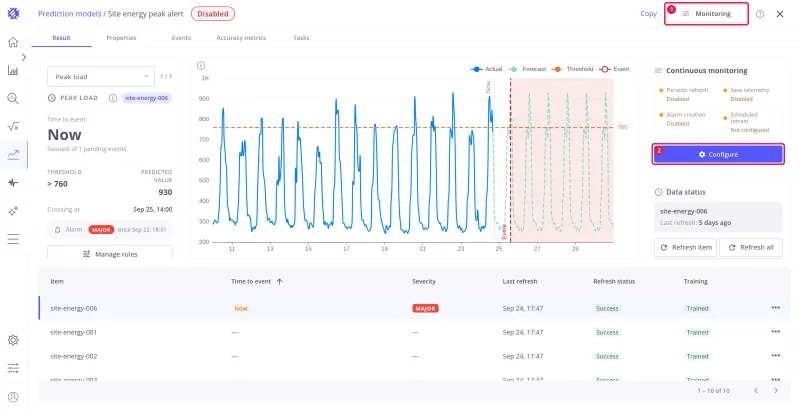Click the Configure button
This screenshot has height=411, width=800.
click(x=718, y=154)
